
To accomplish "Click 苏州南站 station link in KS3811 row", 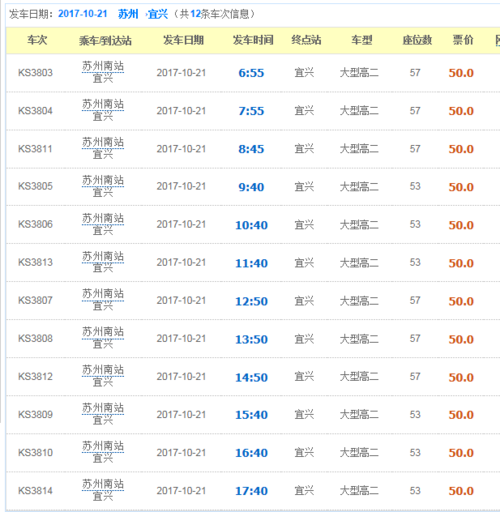I will (x=103, y=142).
